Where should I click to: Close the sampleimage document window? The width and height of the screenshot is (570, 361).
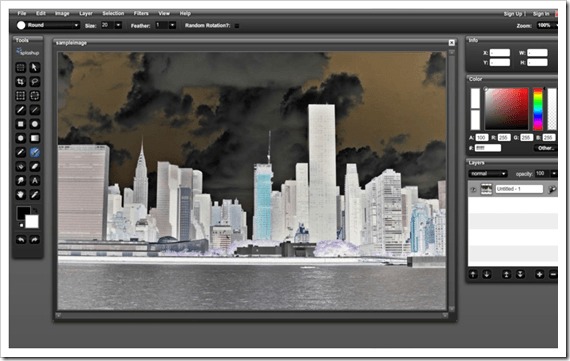[451, 43]
